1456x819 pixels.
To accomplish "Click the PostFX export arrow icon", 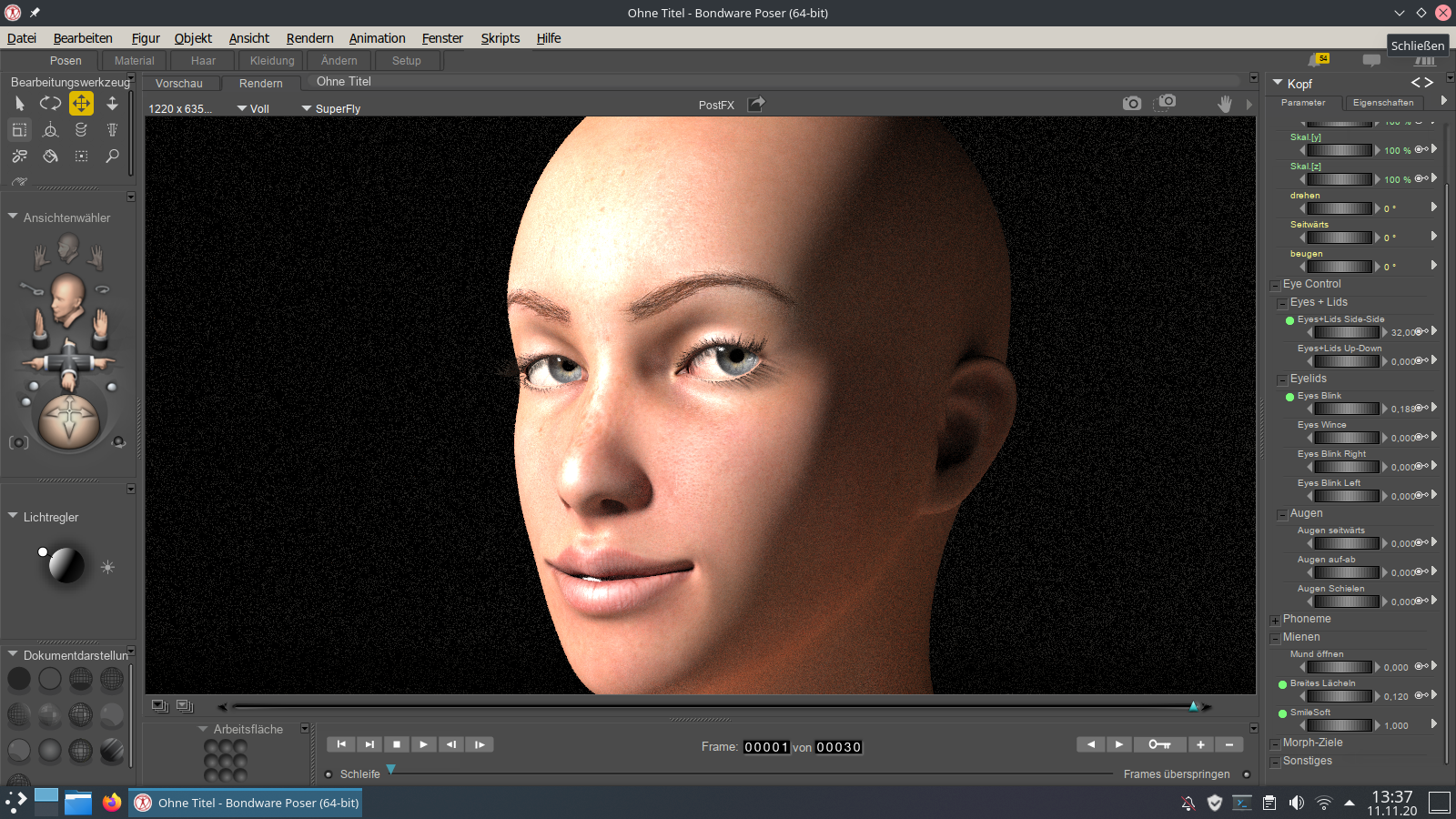I will 756,105.
